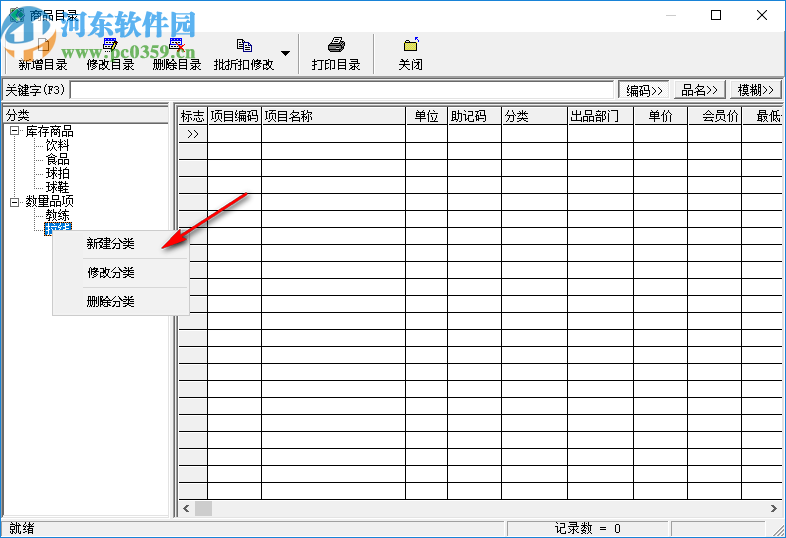This screenshot has width=786, height=538.
Task: Select 食品 category in tree
Action: (58, 159)
